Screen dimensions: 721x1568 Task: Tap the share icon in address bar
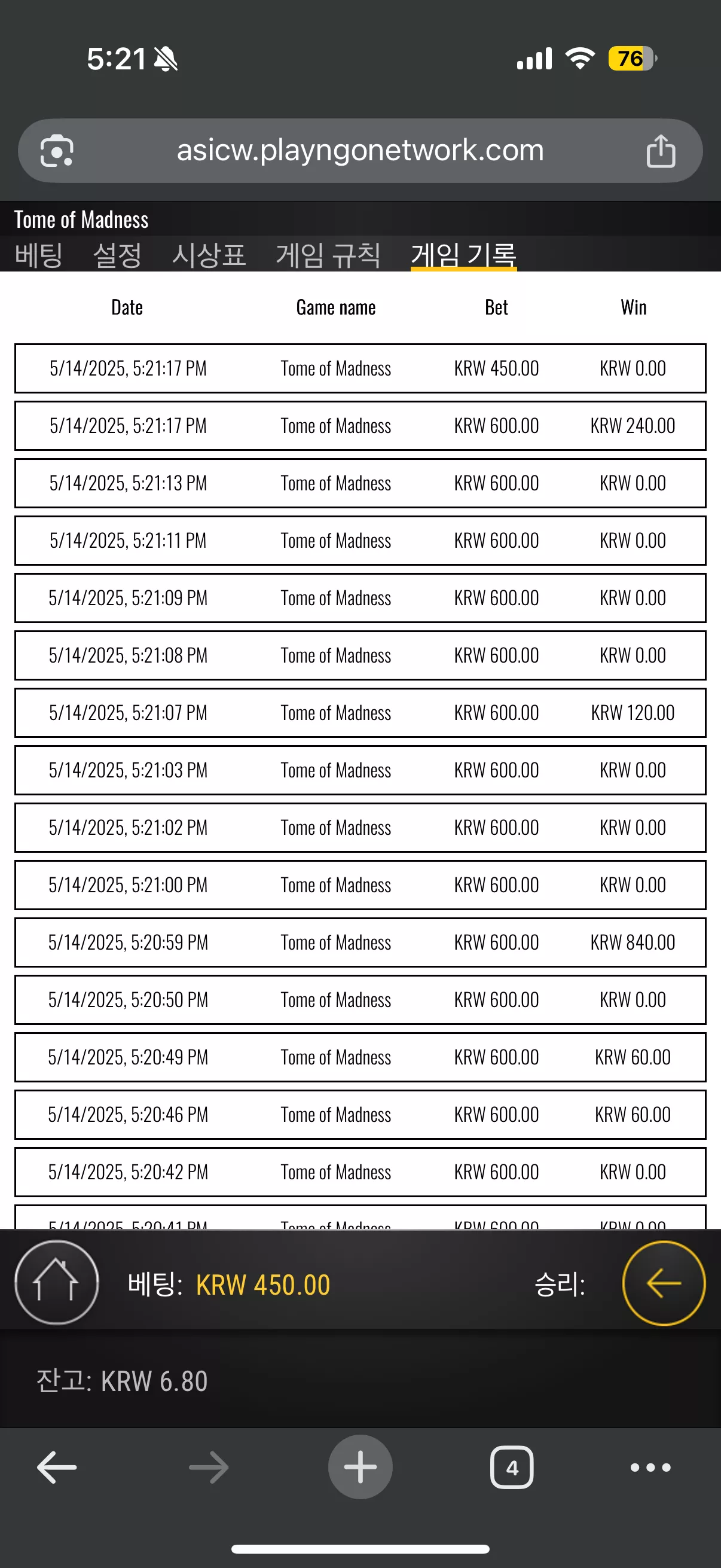coord(660,150)
